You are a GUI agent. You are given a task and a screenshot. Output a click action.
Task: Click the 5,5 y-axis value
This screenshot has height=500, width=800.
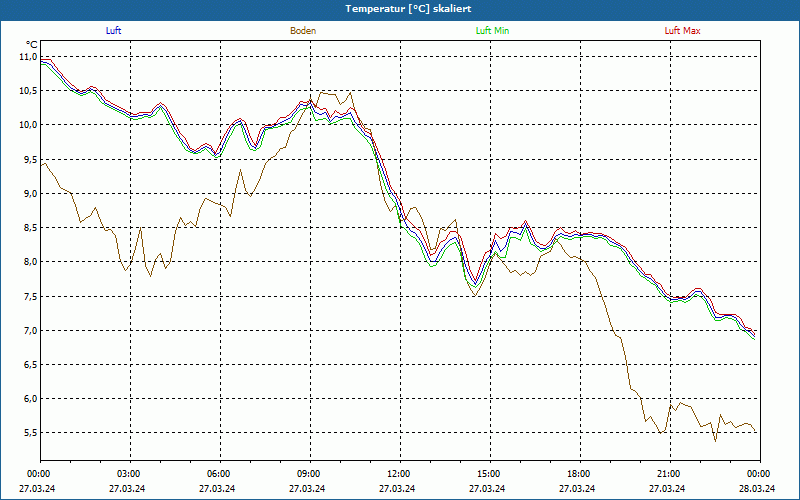click(x=31, y=433)
